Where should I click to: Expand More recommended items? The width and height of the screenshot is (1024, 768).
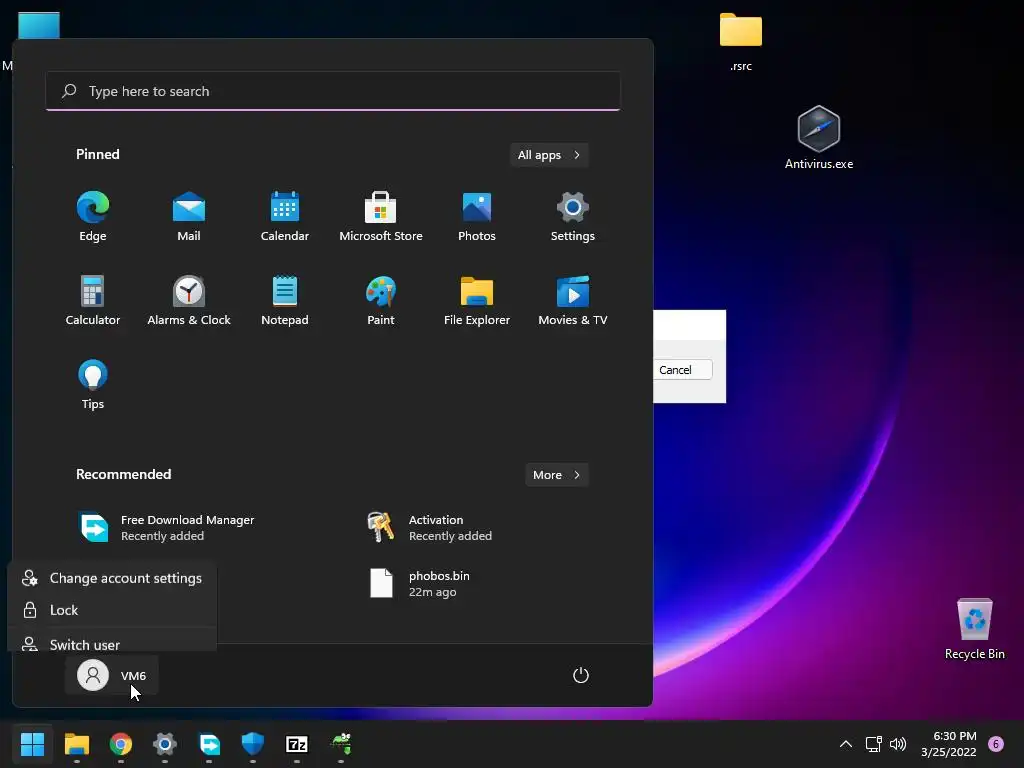pyautogui.click(x=556, y=475)
